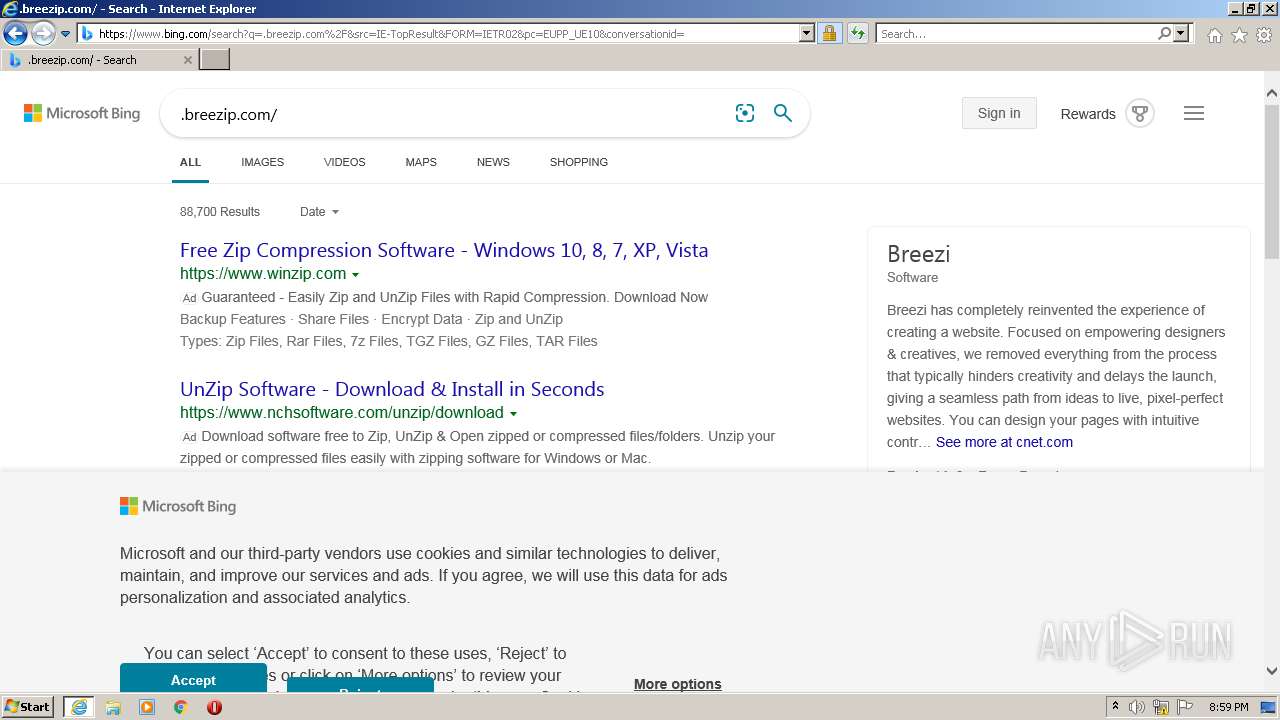1280x720 pixels.
Task: Click the 8:59 PM taskbar clock
Action: click(1228, 707)
